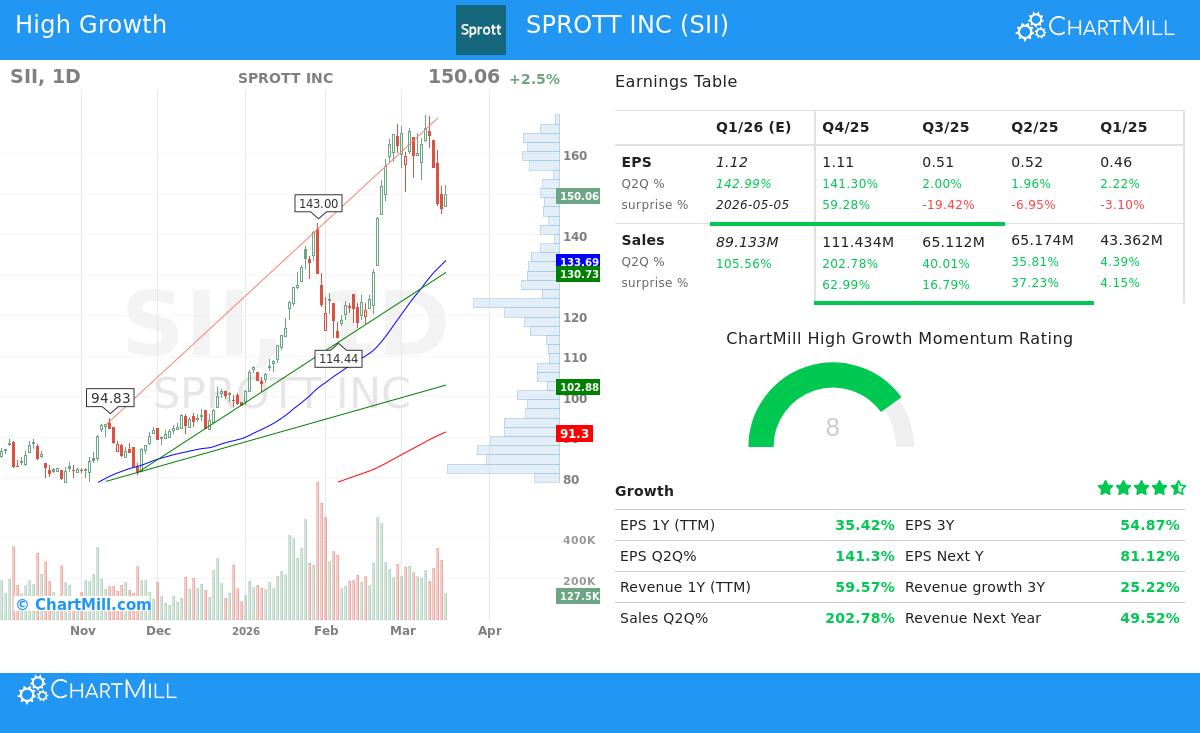Click the SII, 1D chart title

coord(44,76)
